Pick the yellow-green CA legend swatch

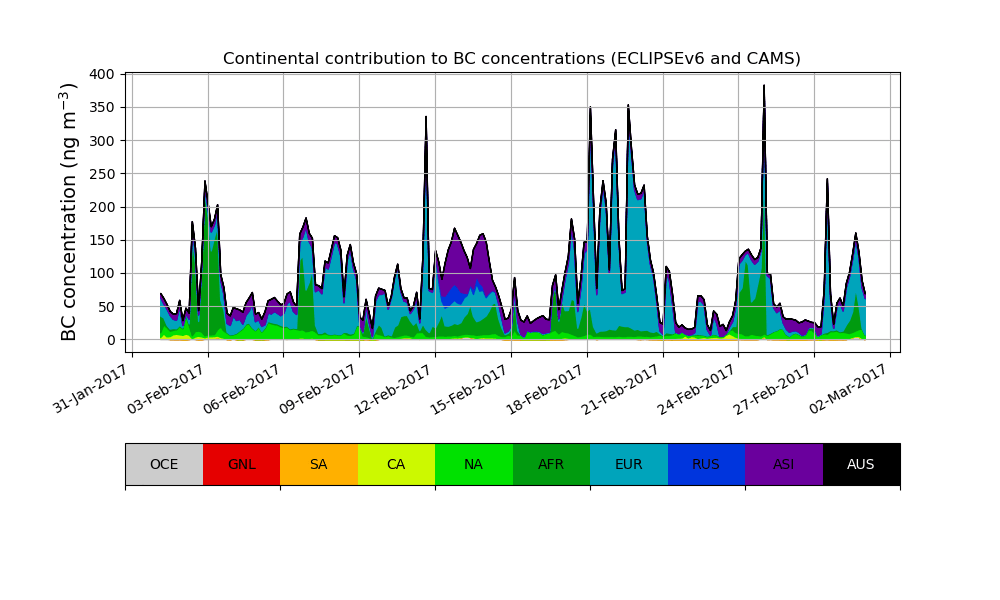pos(396,464)
